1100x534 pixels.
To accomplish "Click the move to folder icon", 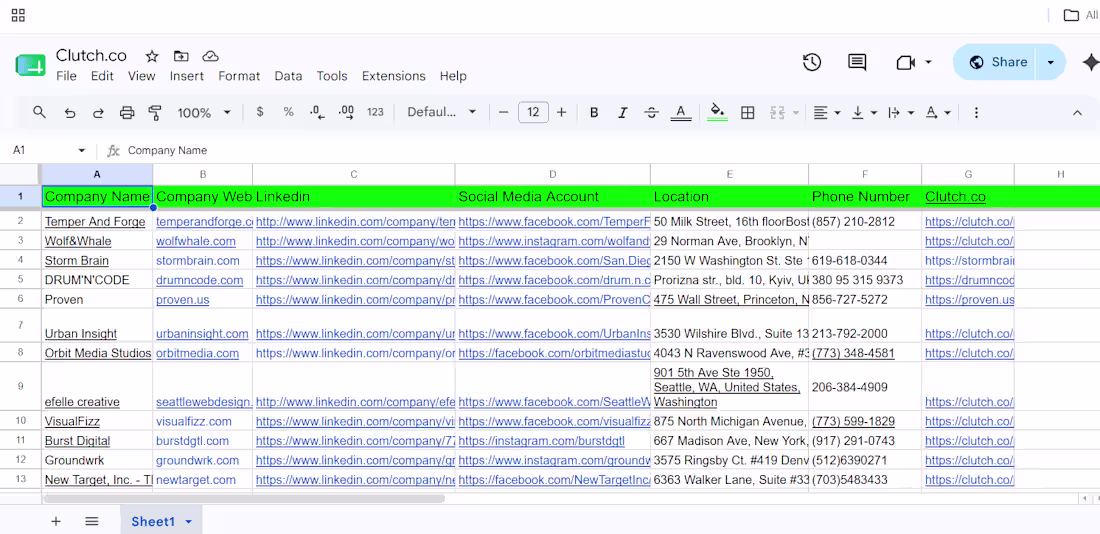I will click(x=181, y=56).
